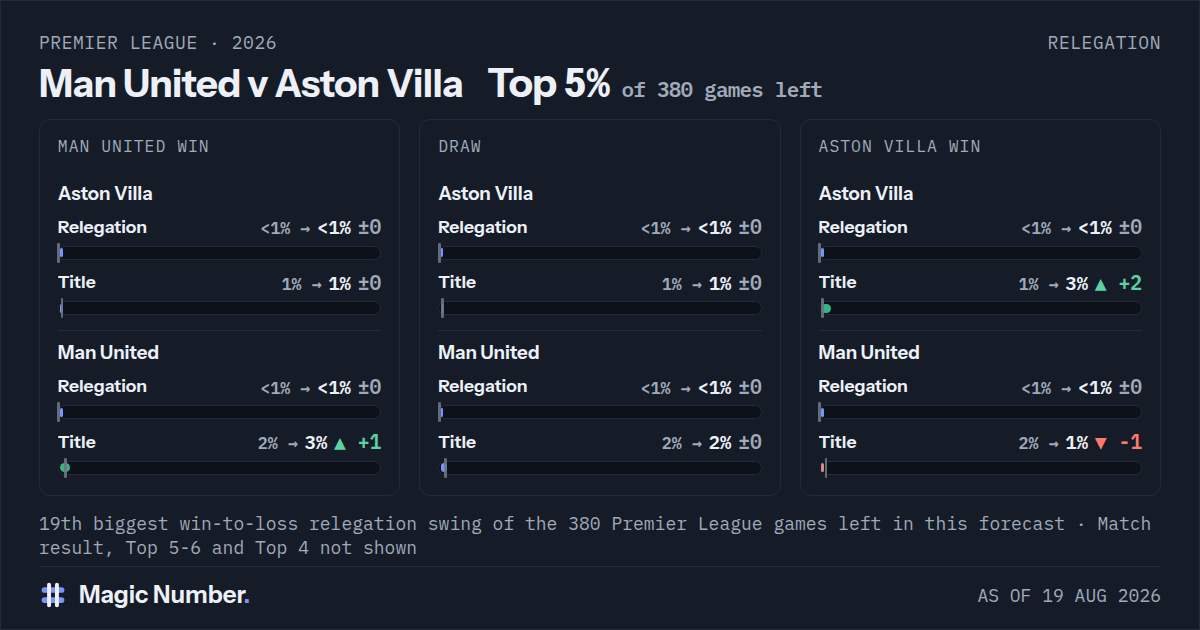The height and width of the screenshot is (630, 1200).
Task: Click the Top 5% heading text
Action: pos(549,84)
